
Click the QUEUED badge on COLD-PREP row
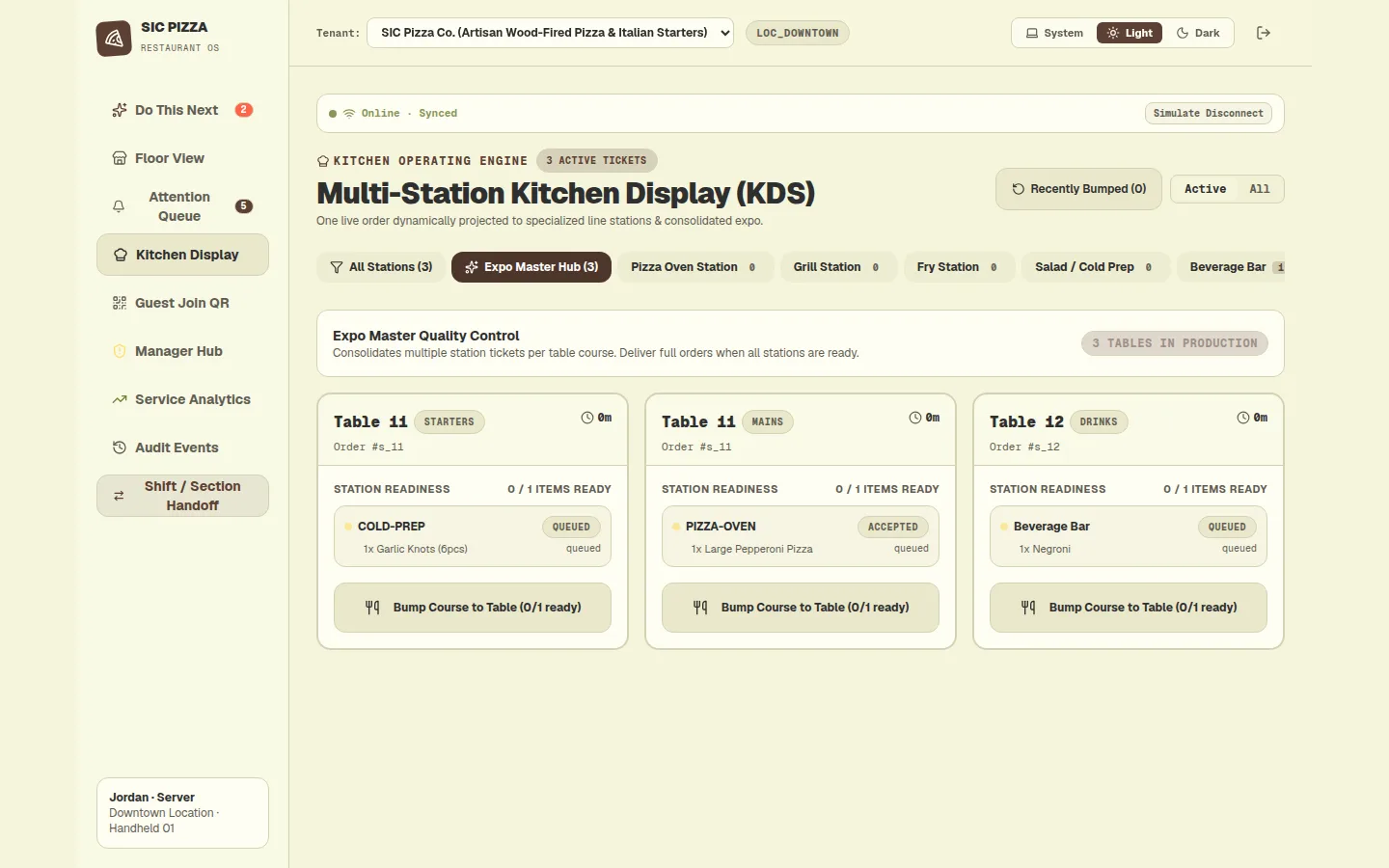571,527
